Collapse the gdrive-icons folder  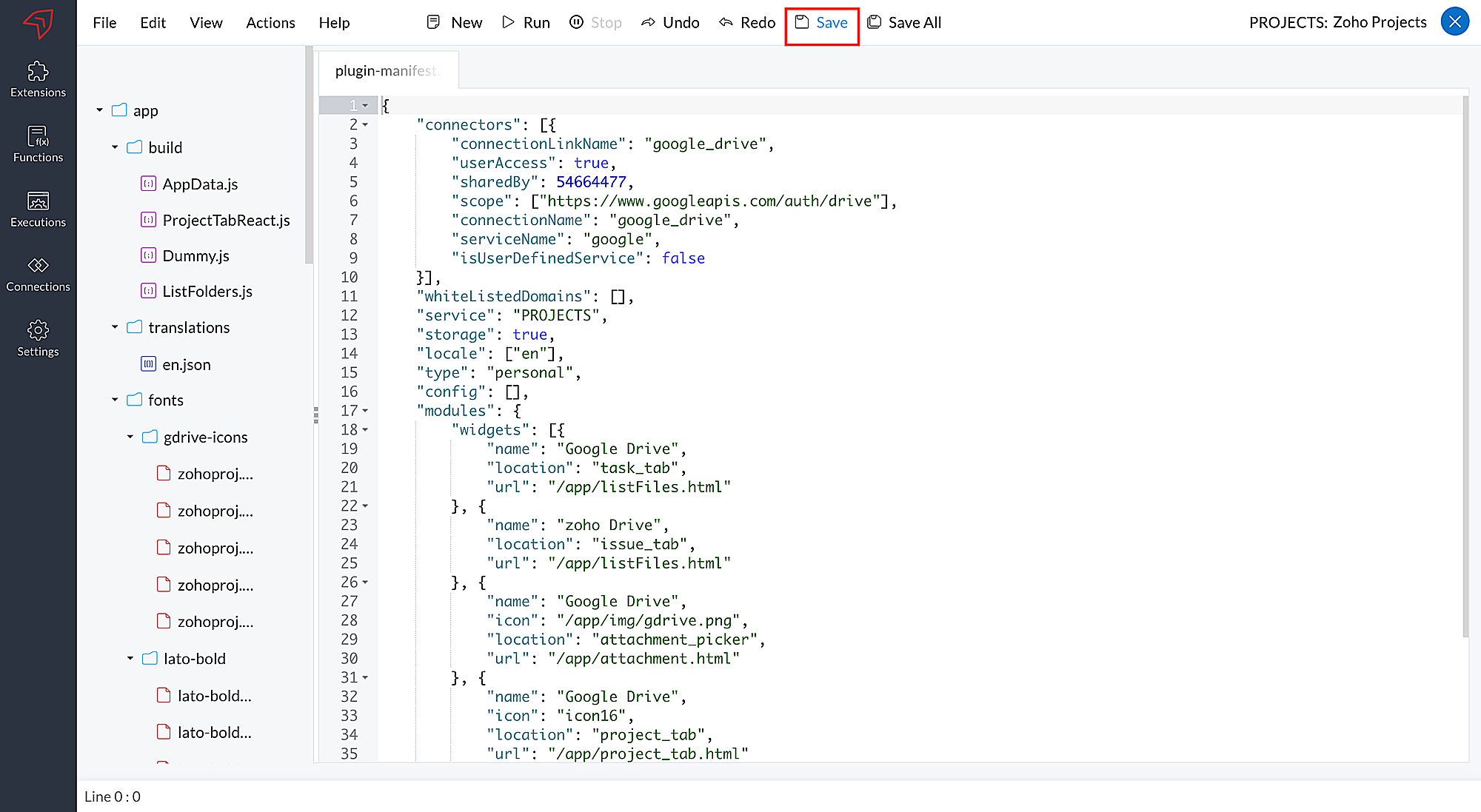coord(130,437)
